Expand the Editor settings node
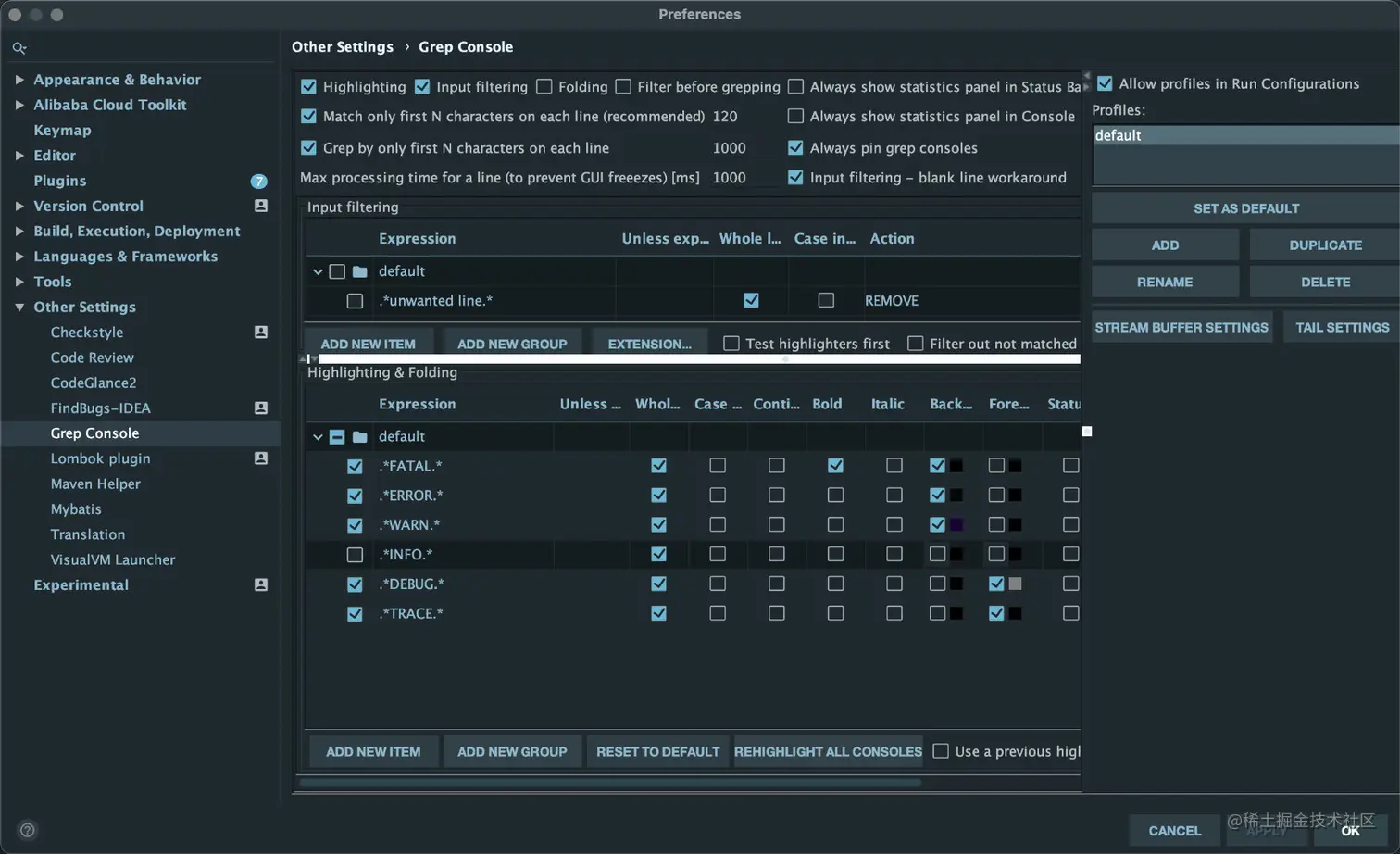Viewport: 1400px width, 854px height. pyautogui.click(x=19, y=156)
